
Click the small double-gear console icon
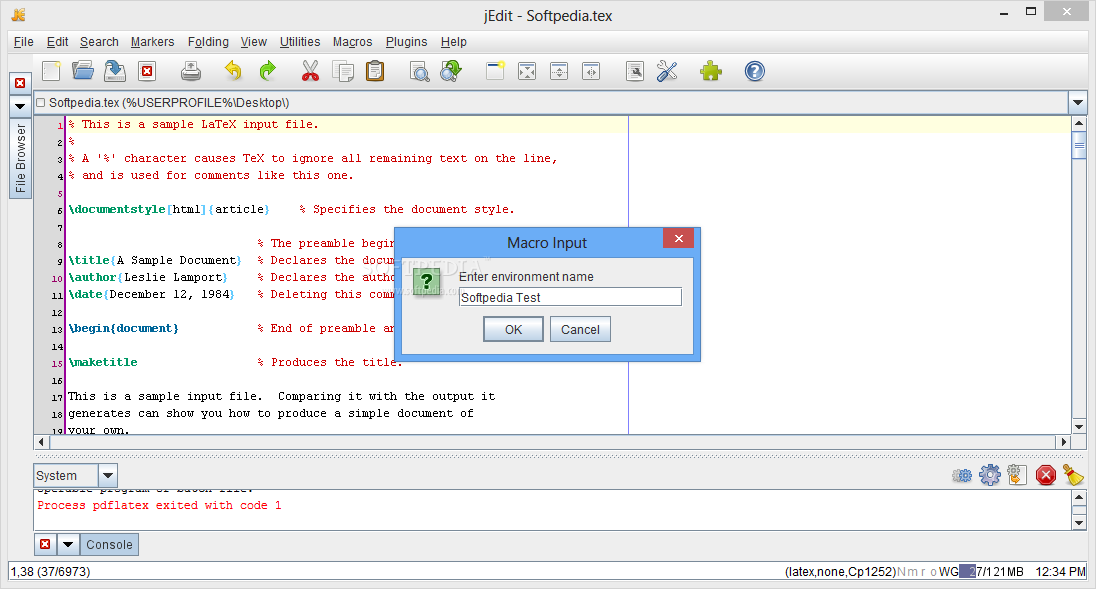click(962, 476)
